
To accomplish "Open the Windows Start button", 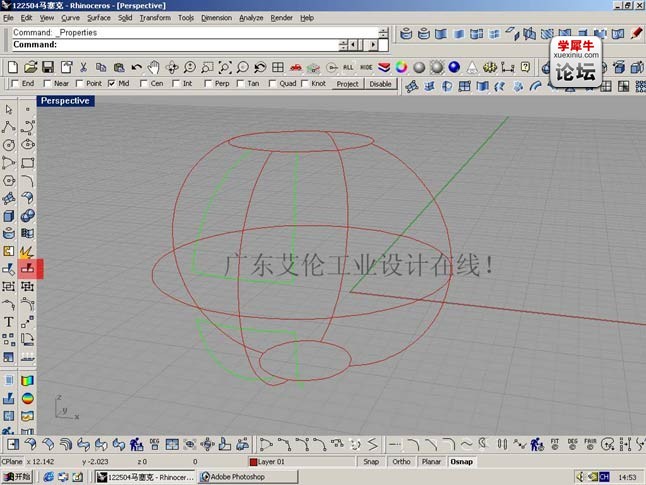I will pos(16,477).
